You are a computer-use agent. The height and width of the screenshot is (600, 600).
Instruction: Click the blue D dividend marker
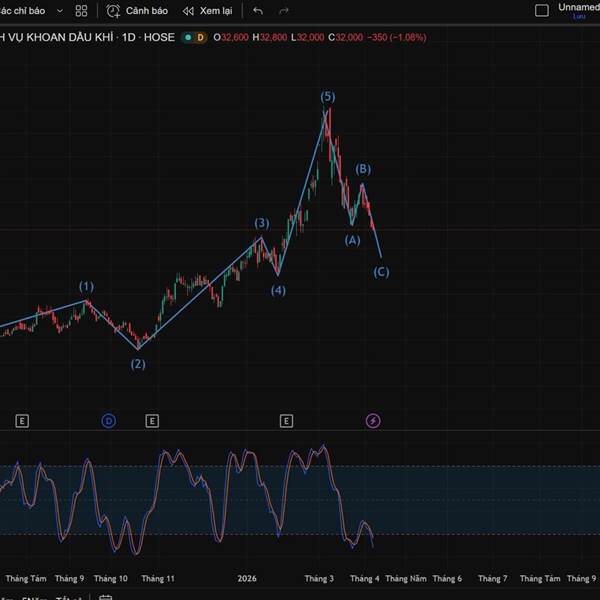[109, 421]
